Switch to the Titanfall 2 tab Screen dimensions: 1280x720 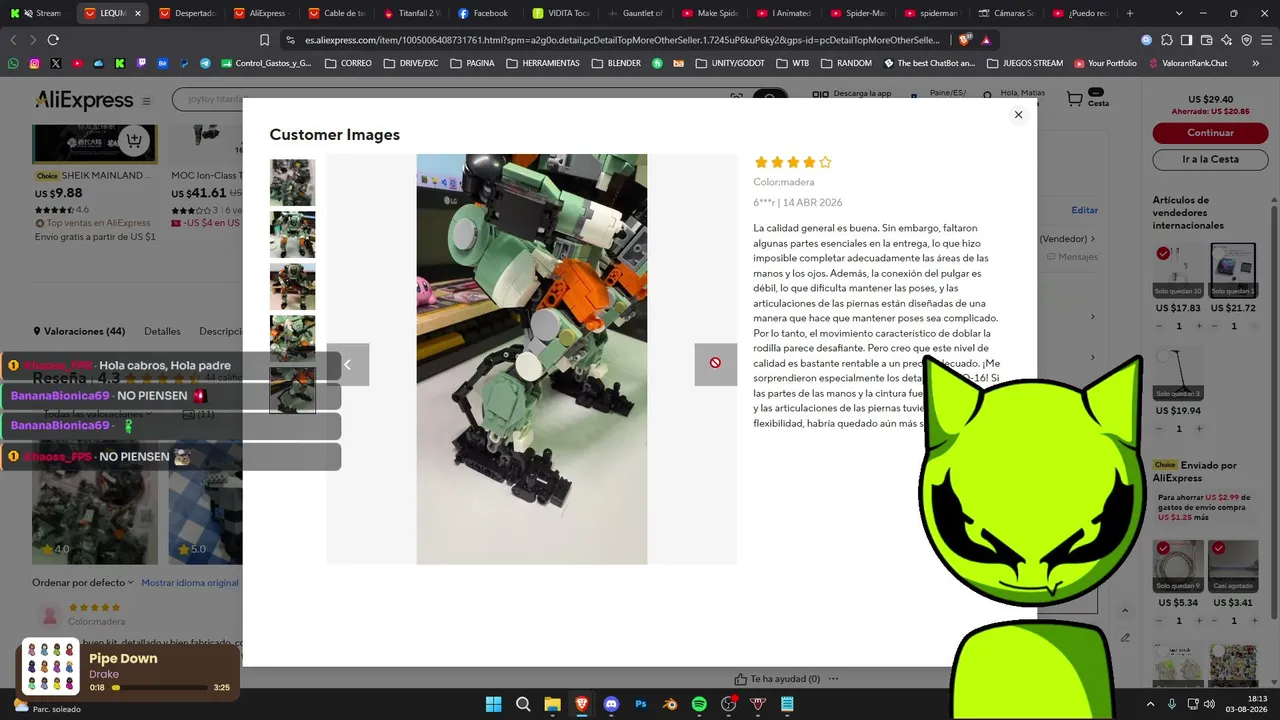coord(411,13)
